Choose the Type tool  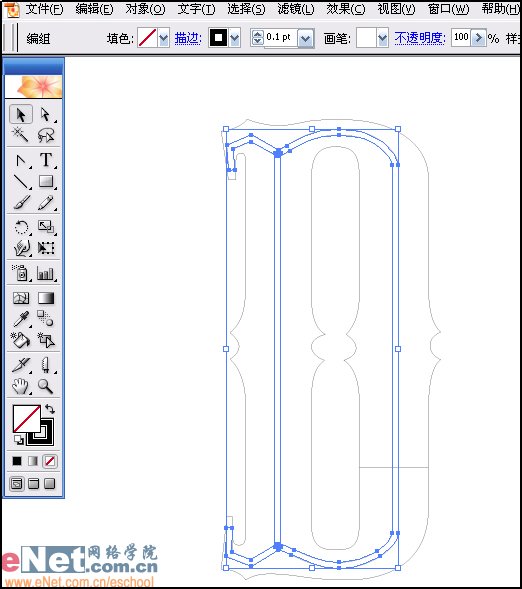pos(46,160)
